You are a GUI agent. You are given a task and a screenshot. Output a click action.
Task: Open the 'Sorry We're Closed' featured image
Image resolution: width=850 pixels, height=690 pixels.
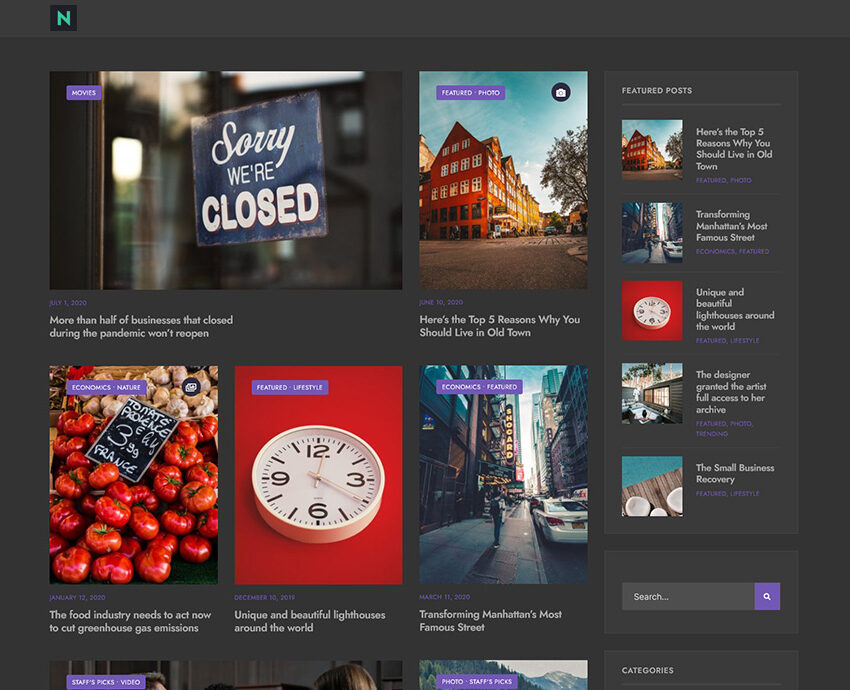[x=225, y=180]
